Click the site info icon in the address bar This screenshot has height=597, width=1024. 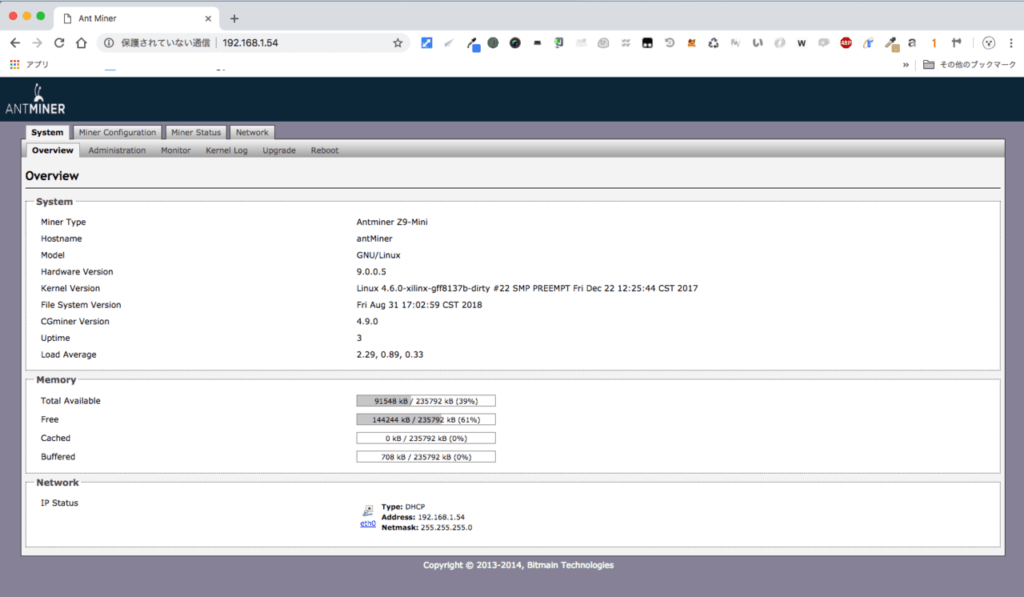tap(109, 43)
